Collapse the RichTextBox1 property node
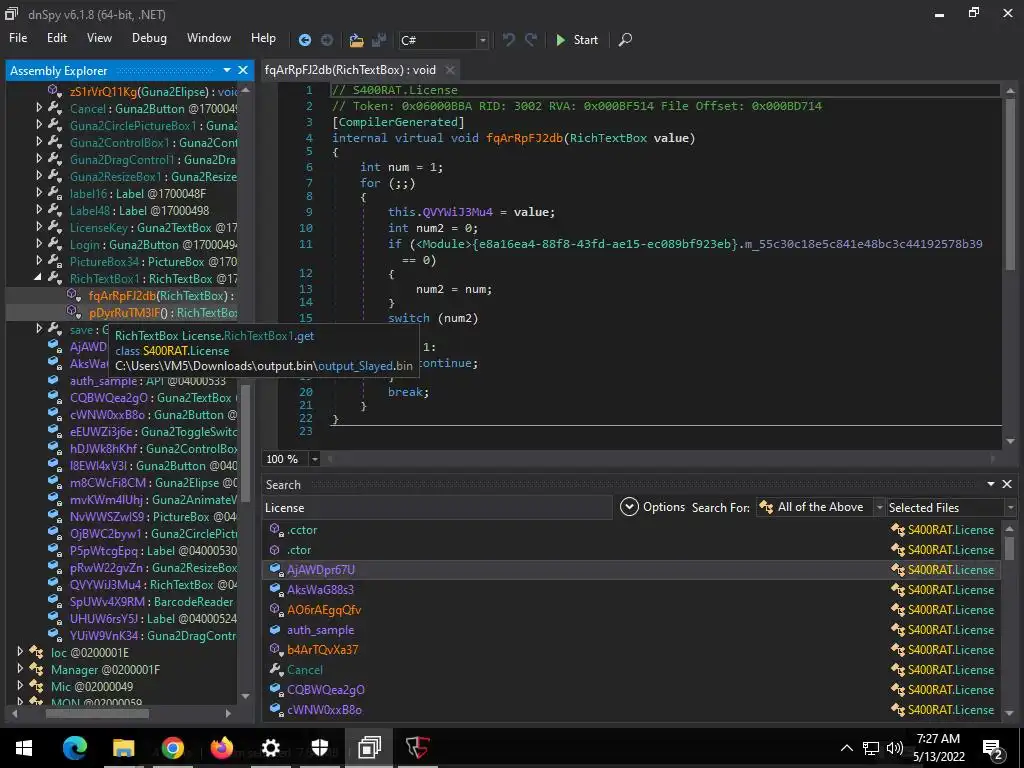 click(x=38, y=278)
